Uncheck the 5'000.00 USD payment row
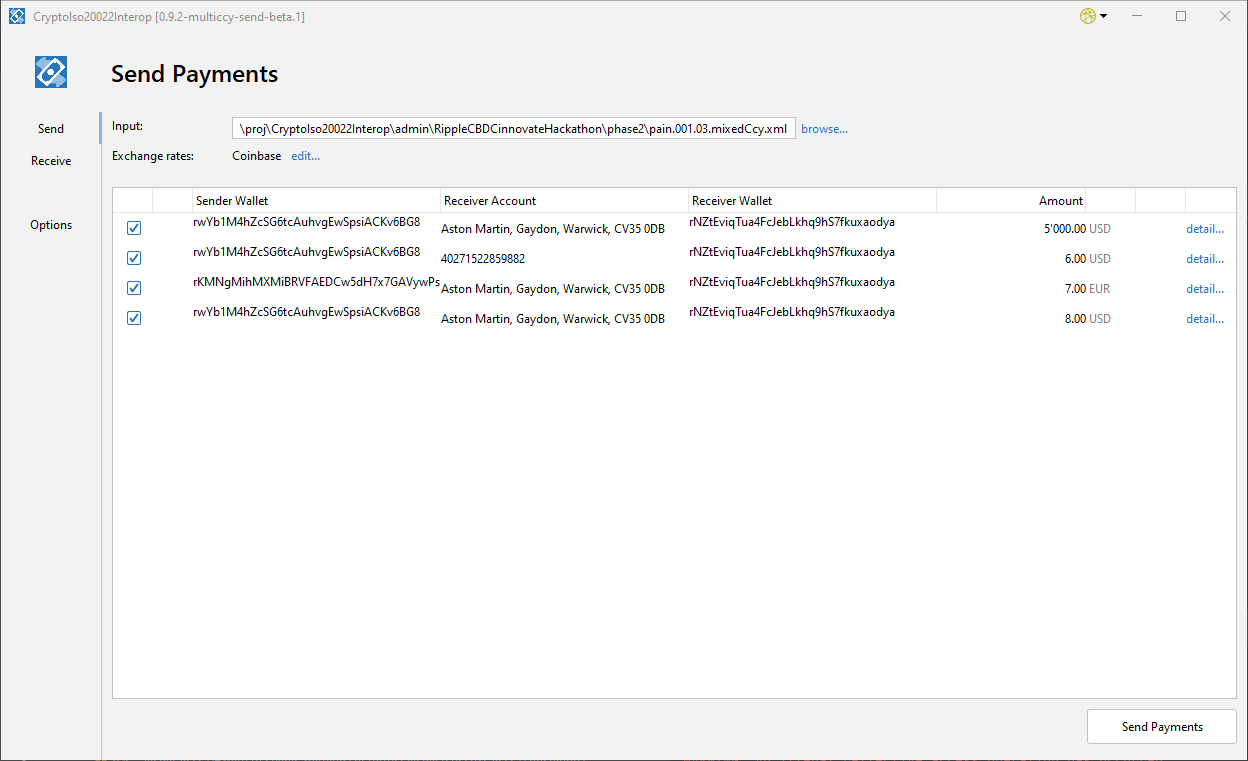Viewport: 1248px width, 761px height. click(134, 228)
